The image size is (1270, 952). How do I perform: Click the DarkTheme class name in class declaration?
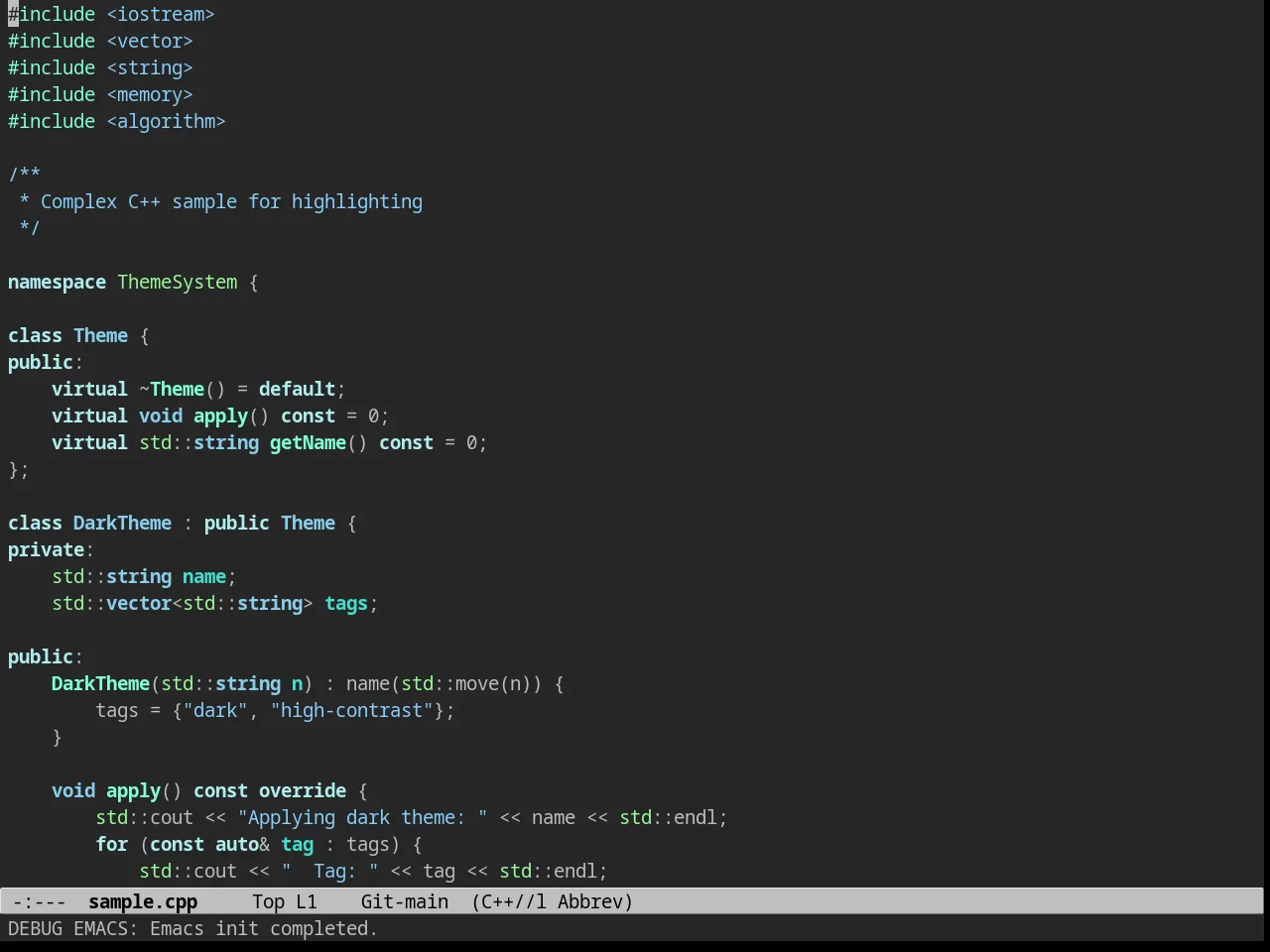coord(122,523)
